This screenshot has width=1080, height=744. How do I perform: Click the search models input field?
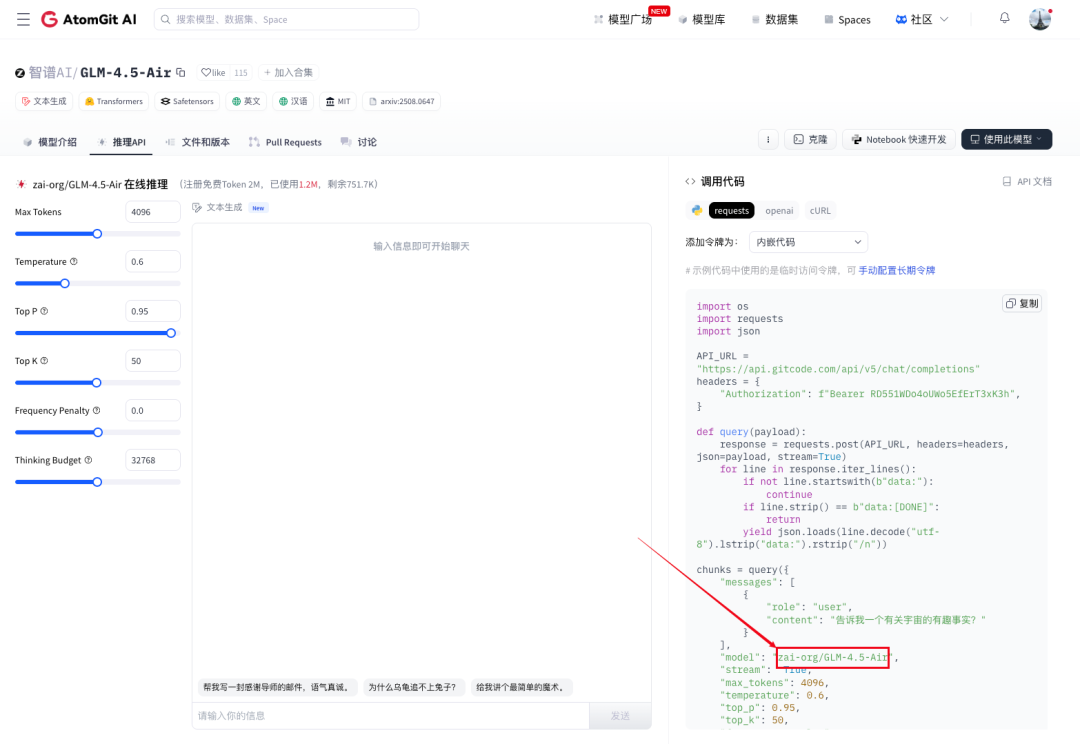(x=287, y=19)
